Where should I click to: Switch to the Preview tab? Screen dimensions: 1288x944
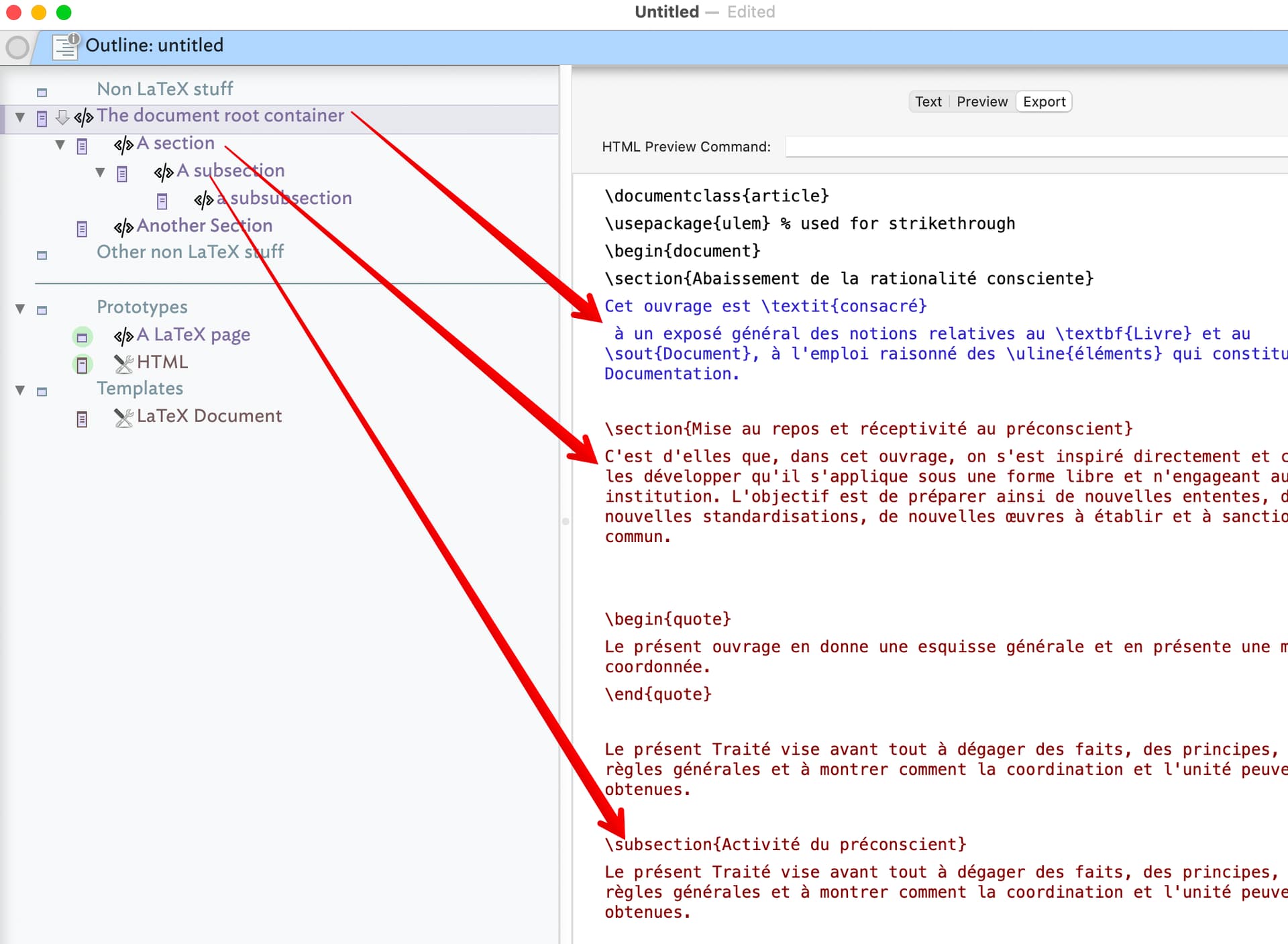pyautogui.click(x=981, y=101)
